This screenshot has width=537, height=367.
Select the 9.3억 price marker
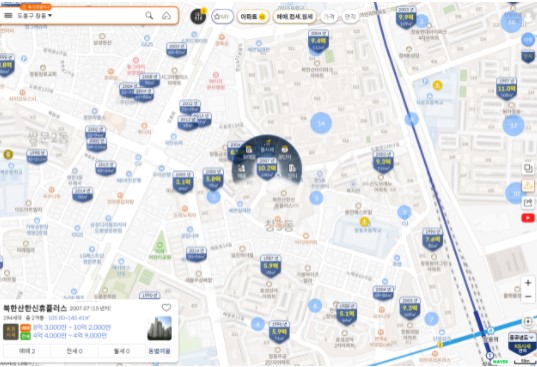[x=410, y=308]
